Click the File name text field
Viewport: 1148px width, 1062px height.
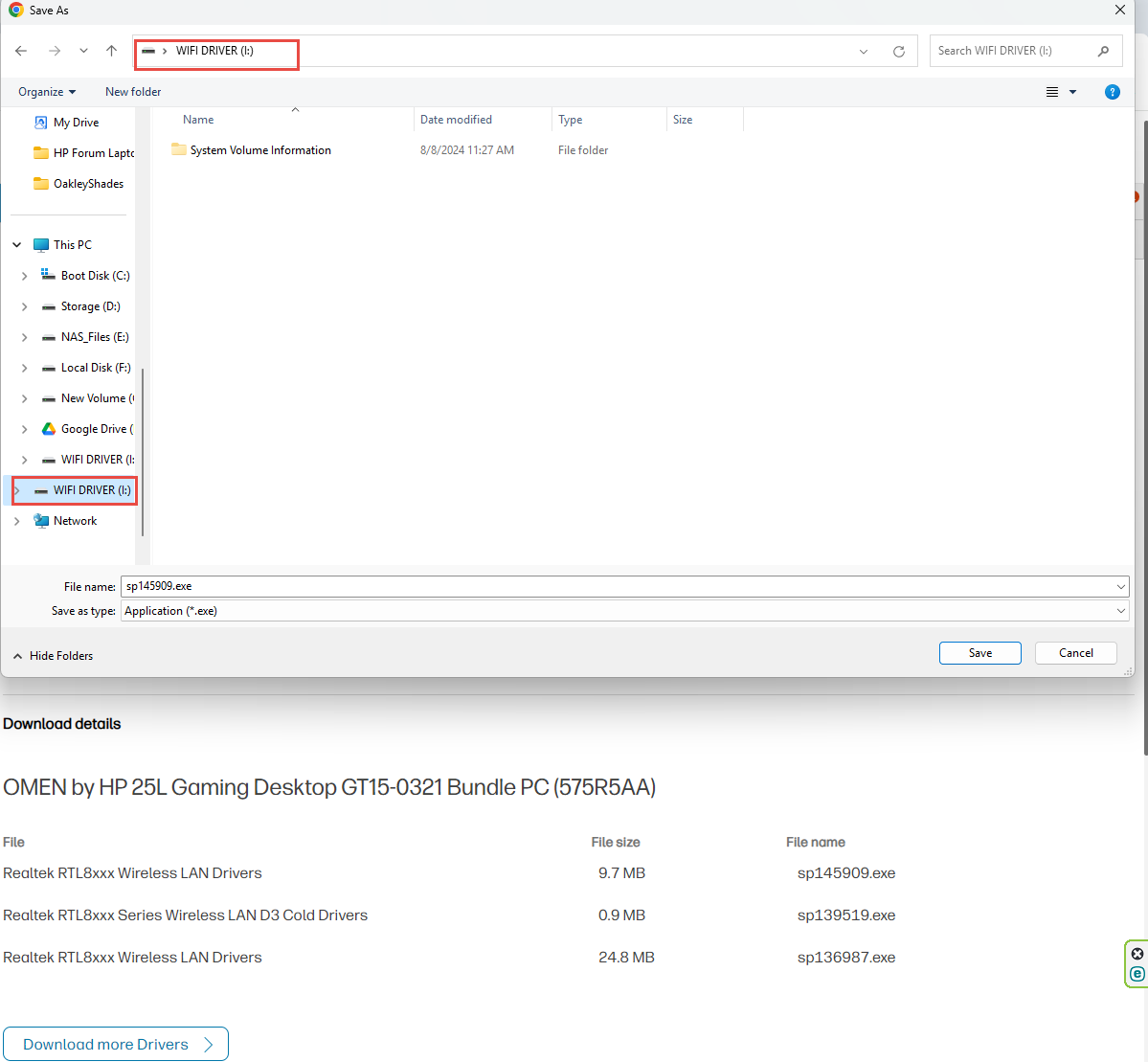pos(617,586)
